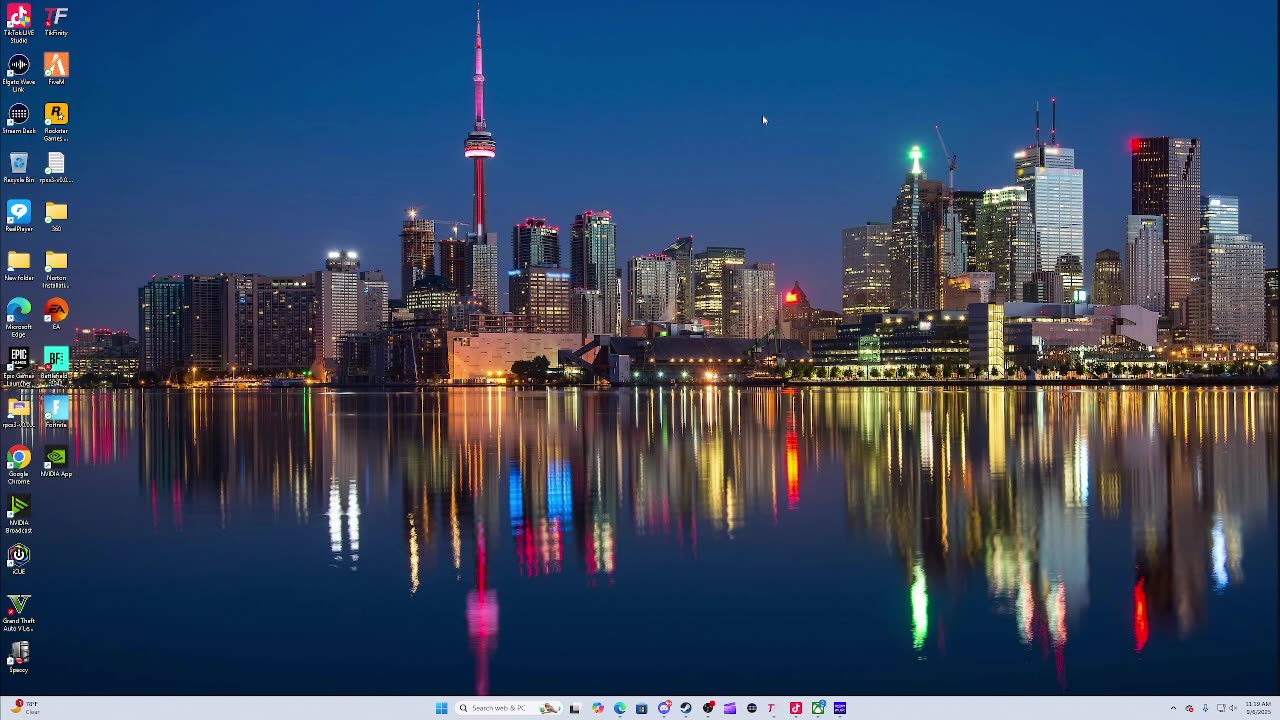The width and height of the screenshot is (1280, 720).
Task: Select the Norton Installation folder
Action: click(56, 269)
